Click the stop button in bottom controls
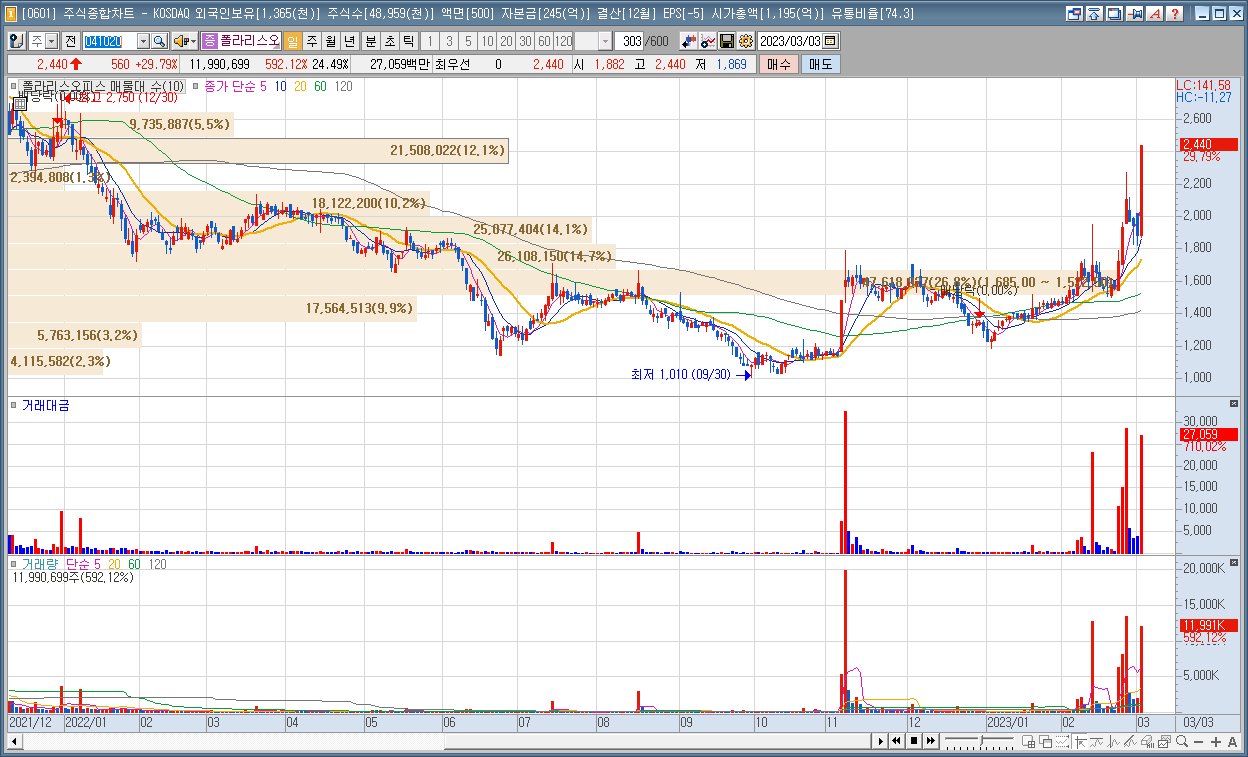 pyautogui.click(x=914, y=741)
